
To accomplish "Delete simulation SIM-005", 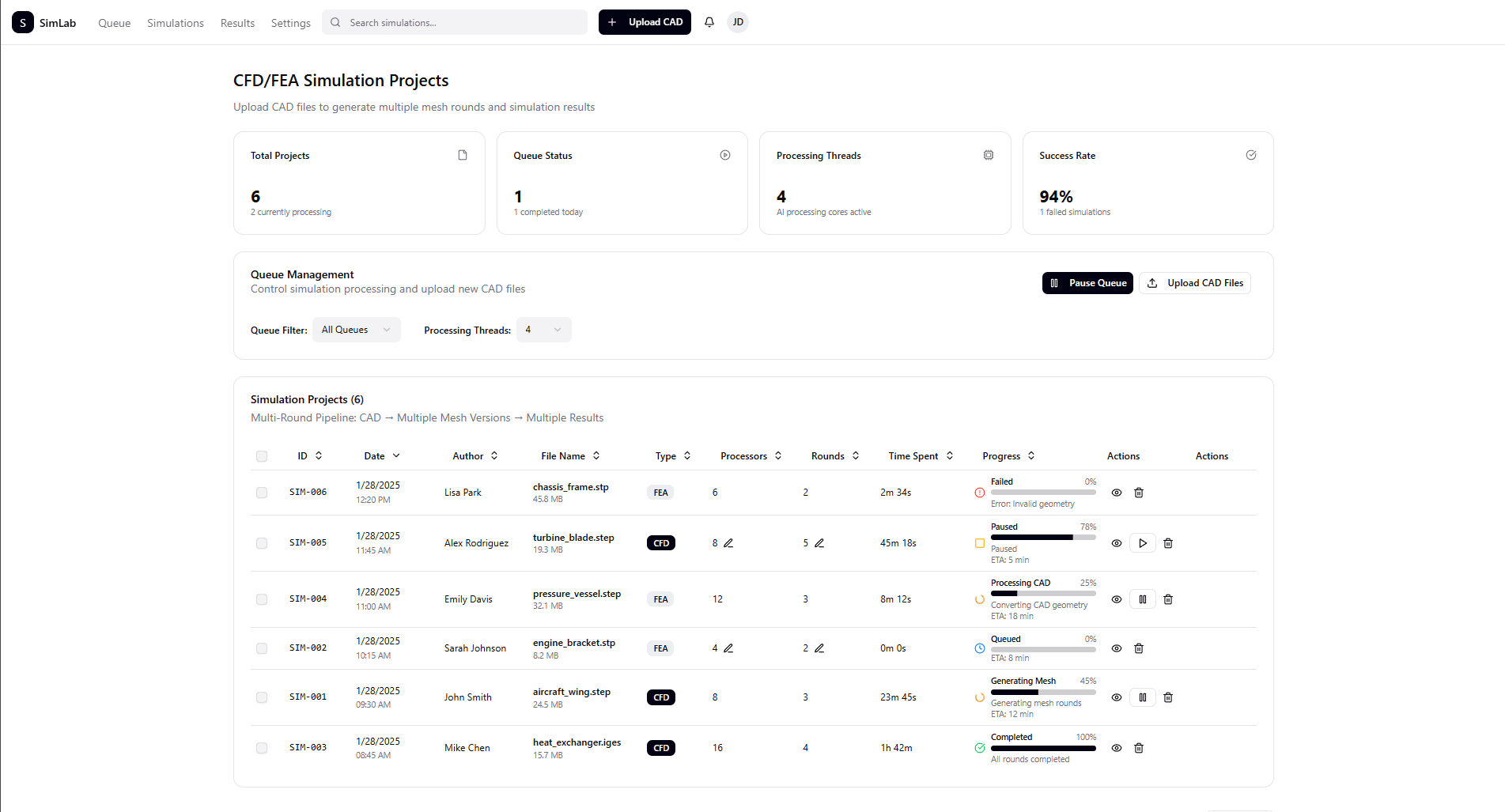I will click(x=1168, y=543).
